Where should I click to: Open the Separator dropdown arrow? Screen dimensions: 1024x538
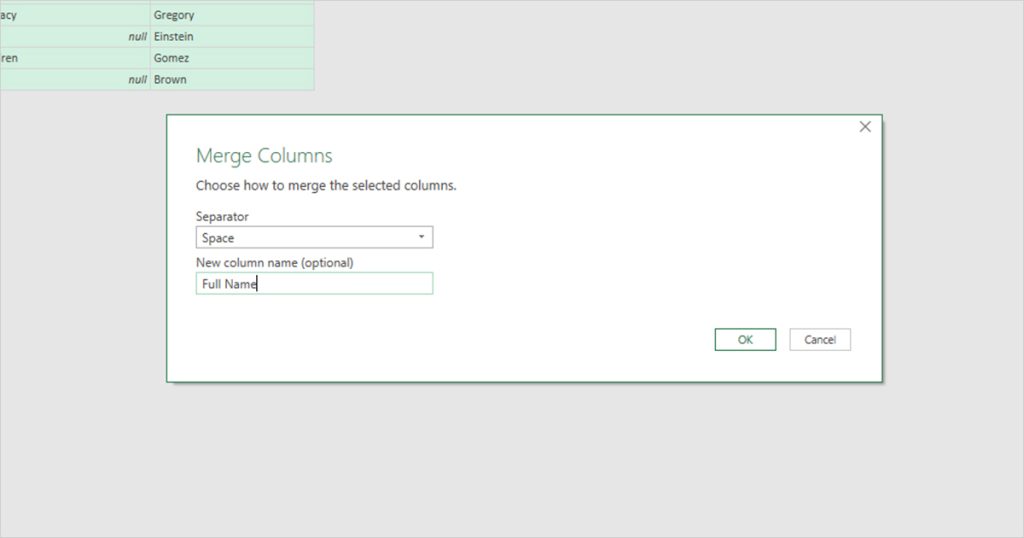(x=421, y=238)
